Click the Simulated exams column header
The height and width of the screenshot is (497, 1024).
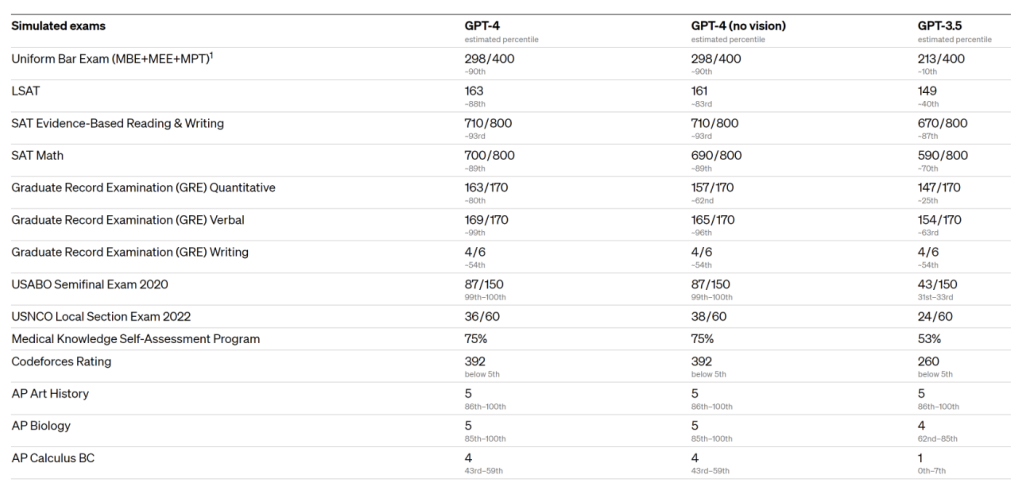coord(58,26)
